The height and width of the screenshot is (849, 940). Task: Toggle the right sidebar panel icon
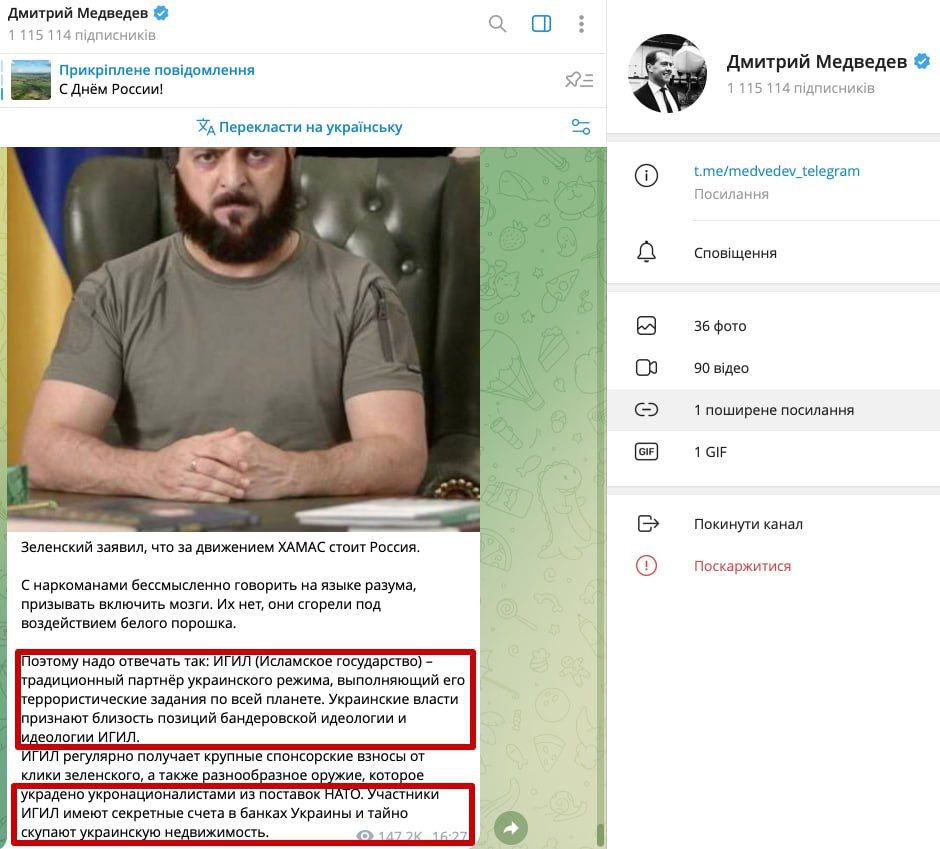click(541, 24)
